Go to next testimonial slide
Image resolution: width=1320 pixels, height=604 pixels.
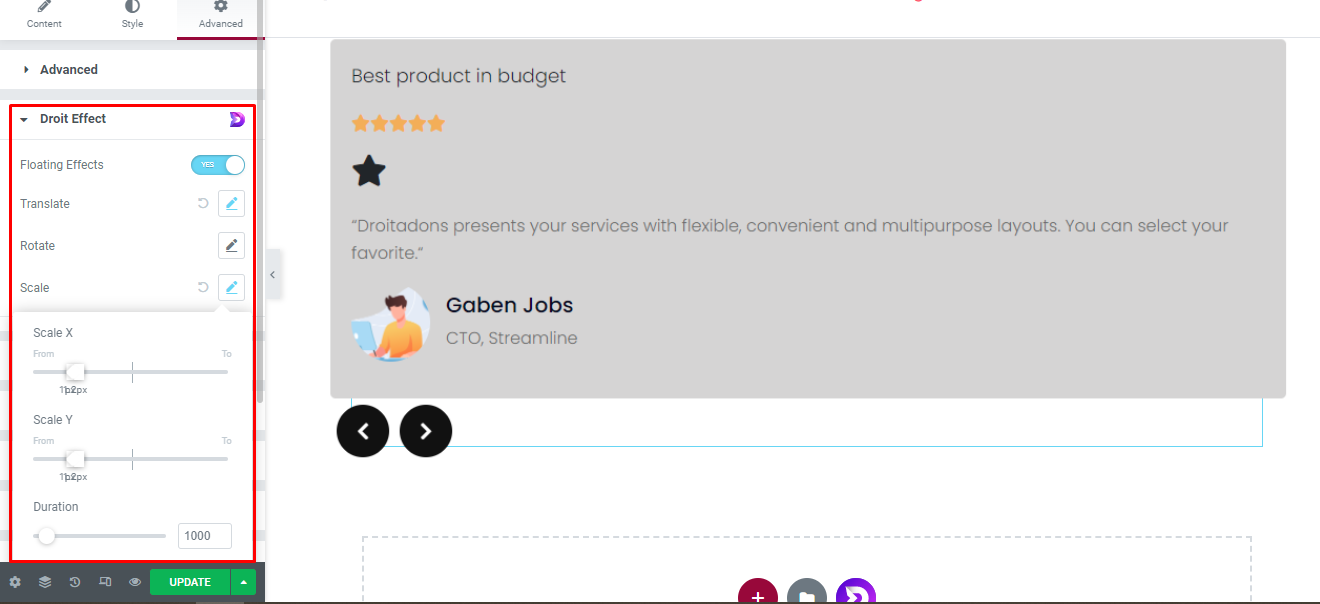tap(426, 431)
